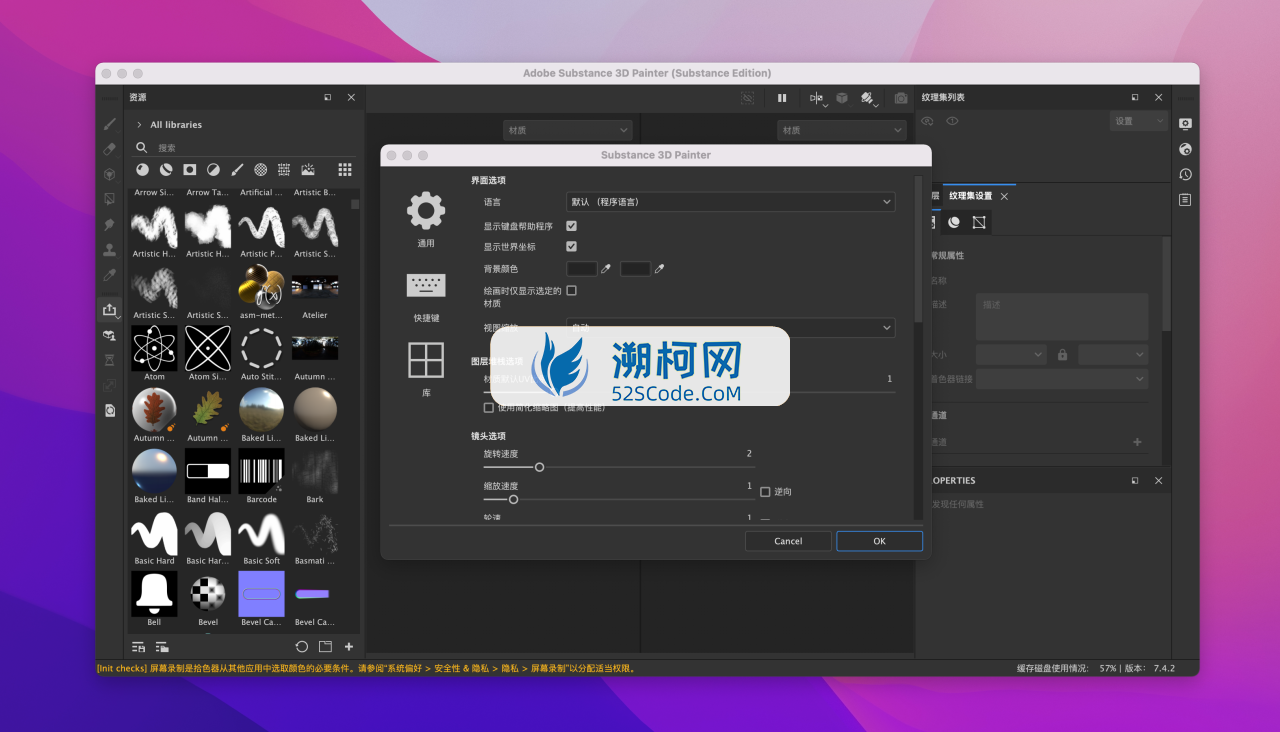The height and width of the screenshot is (732, 1280).
Task: Select the Projection tool cube icon
Action: (110, 174)
